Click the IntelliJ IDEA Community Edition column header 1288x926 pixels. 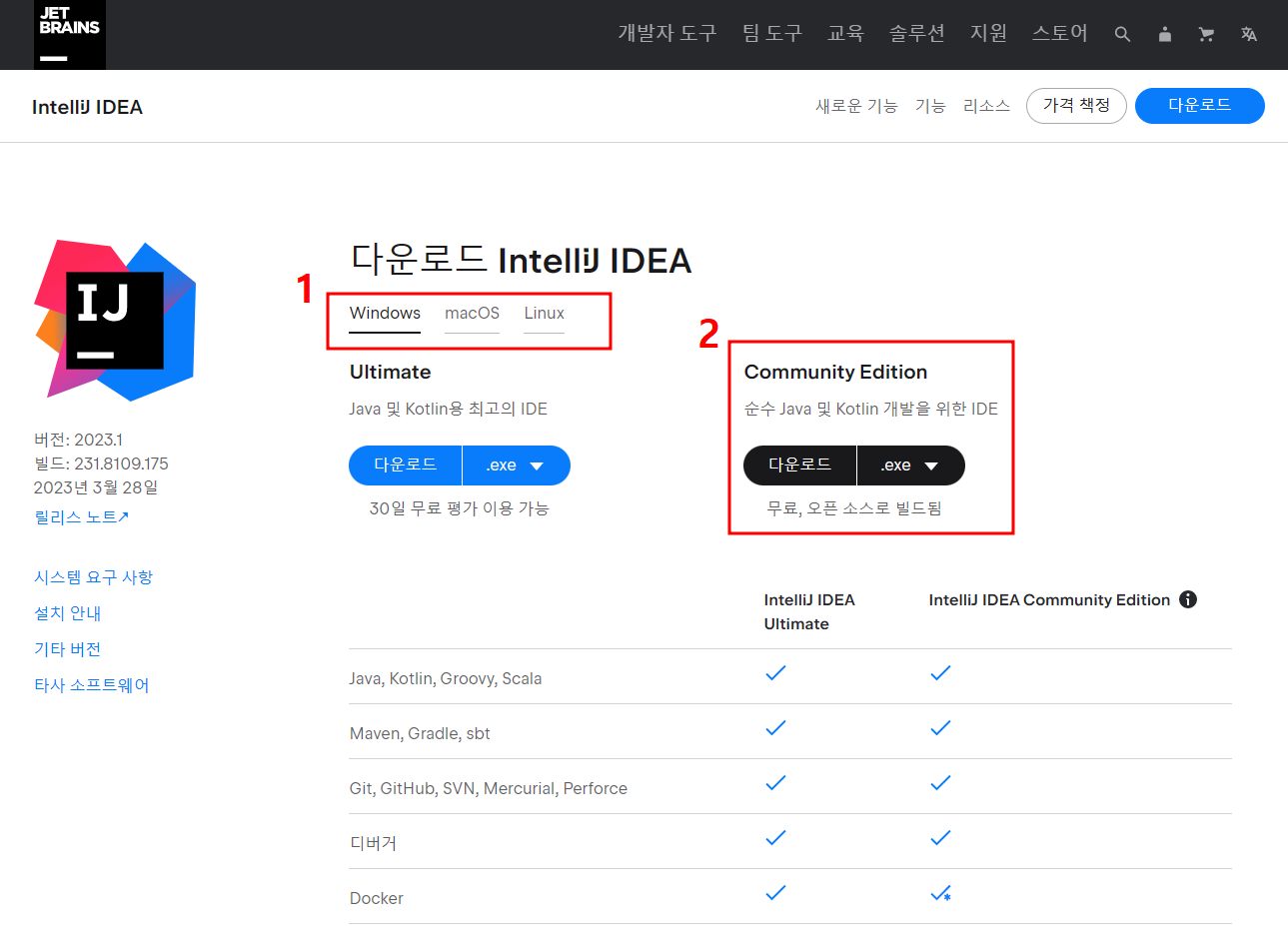click(x=1049, y=599)
